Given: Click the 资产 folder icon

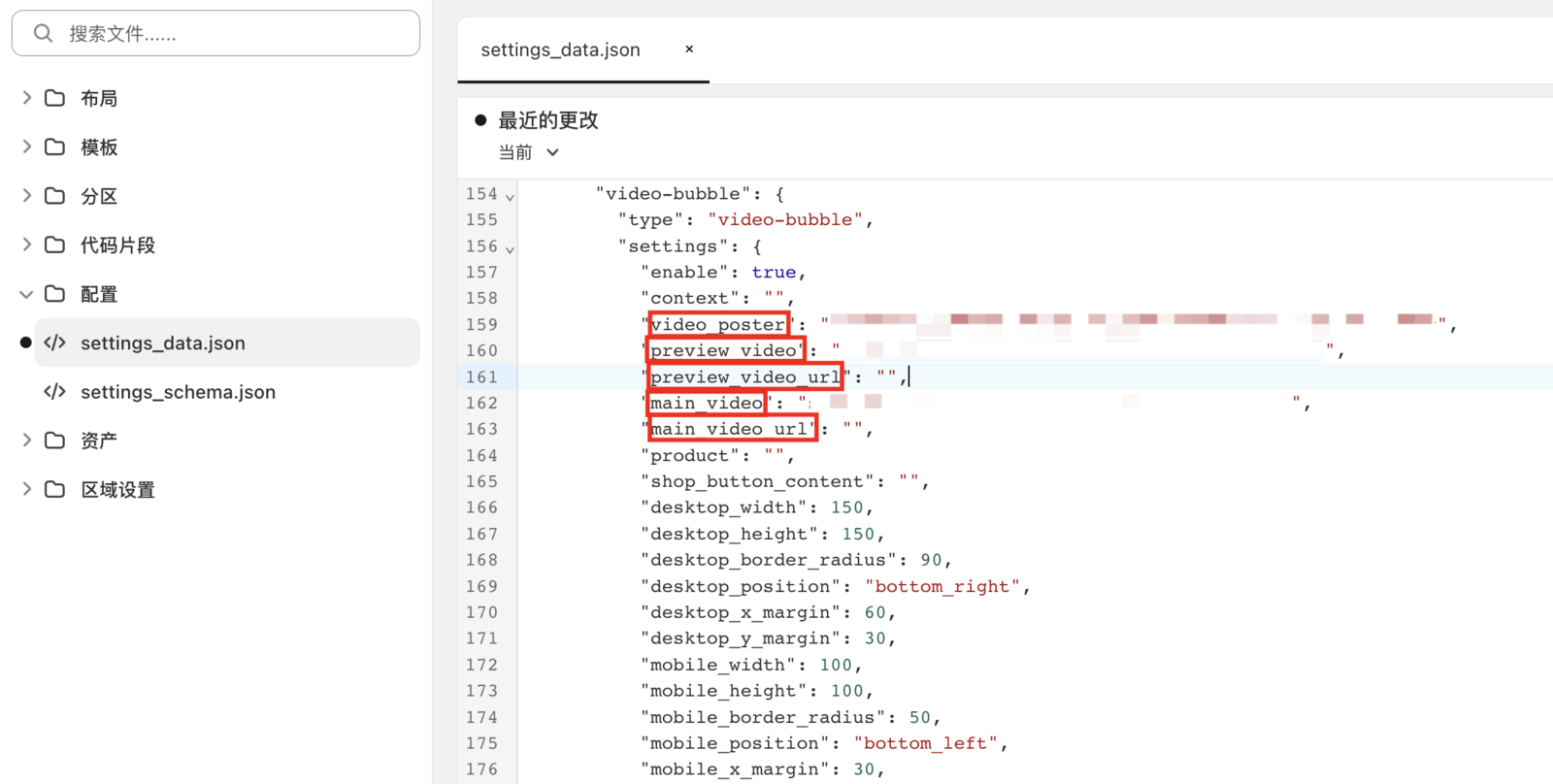Looking at the screenshot, I should tap(55, 441).
